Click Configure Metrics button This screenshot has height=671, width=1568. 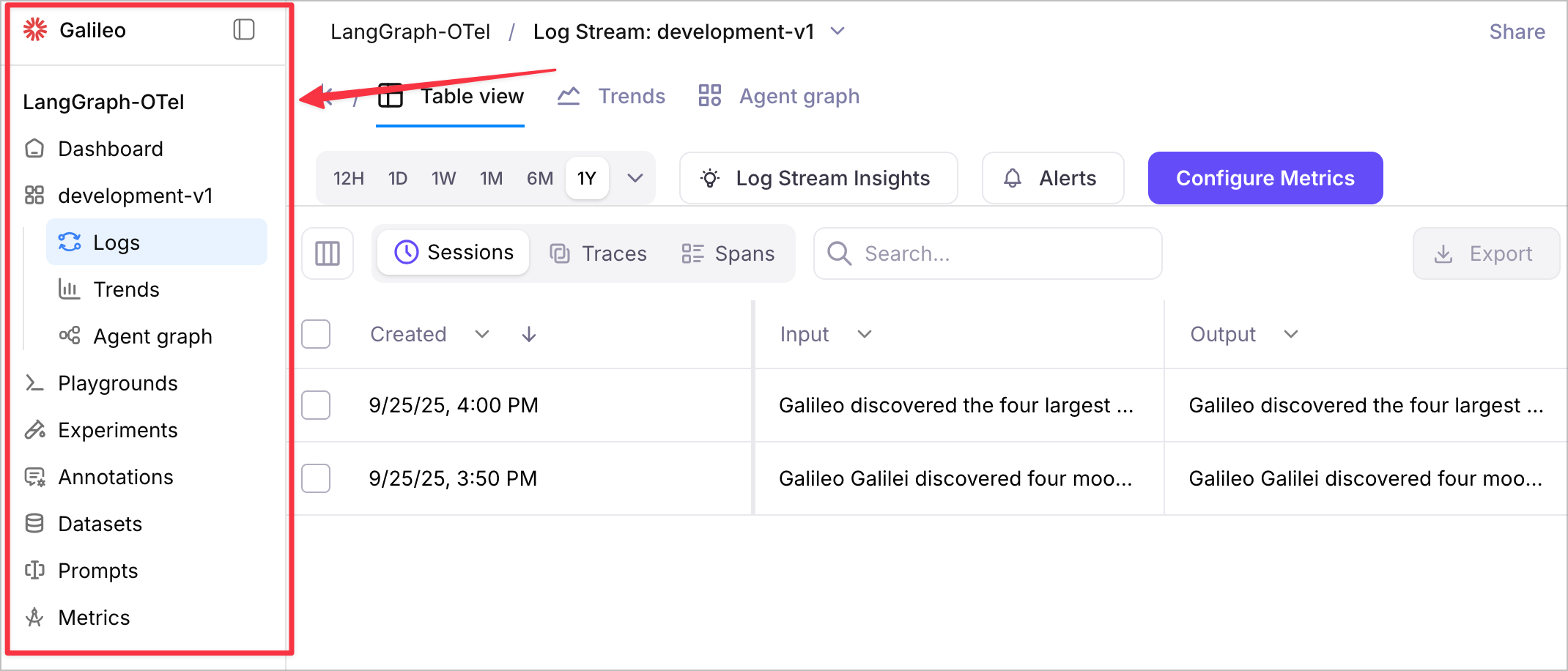coord(1265,178)
